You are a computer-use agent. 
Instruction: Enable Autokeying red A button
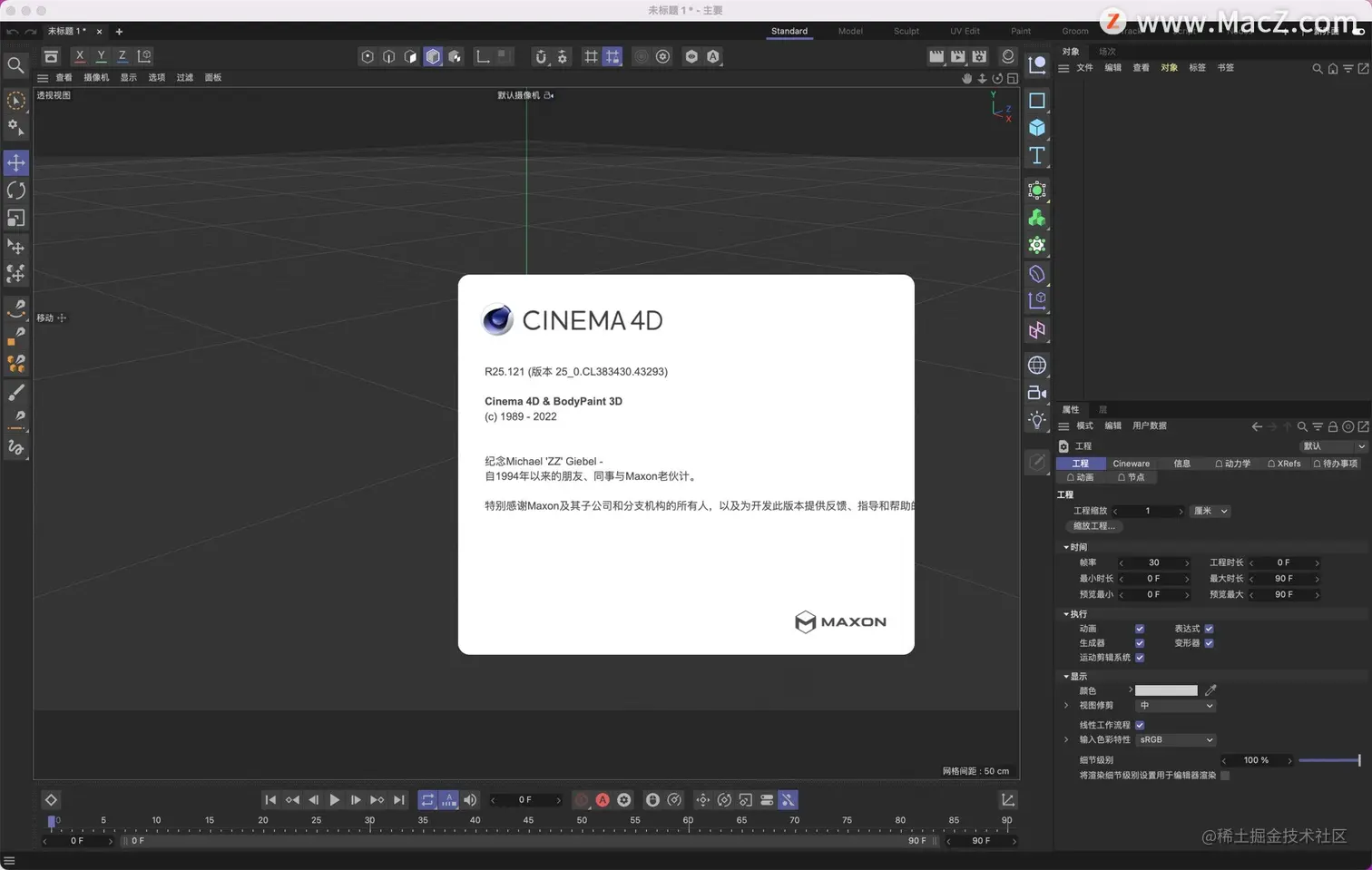(x=603, y=800)
